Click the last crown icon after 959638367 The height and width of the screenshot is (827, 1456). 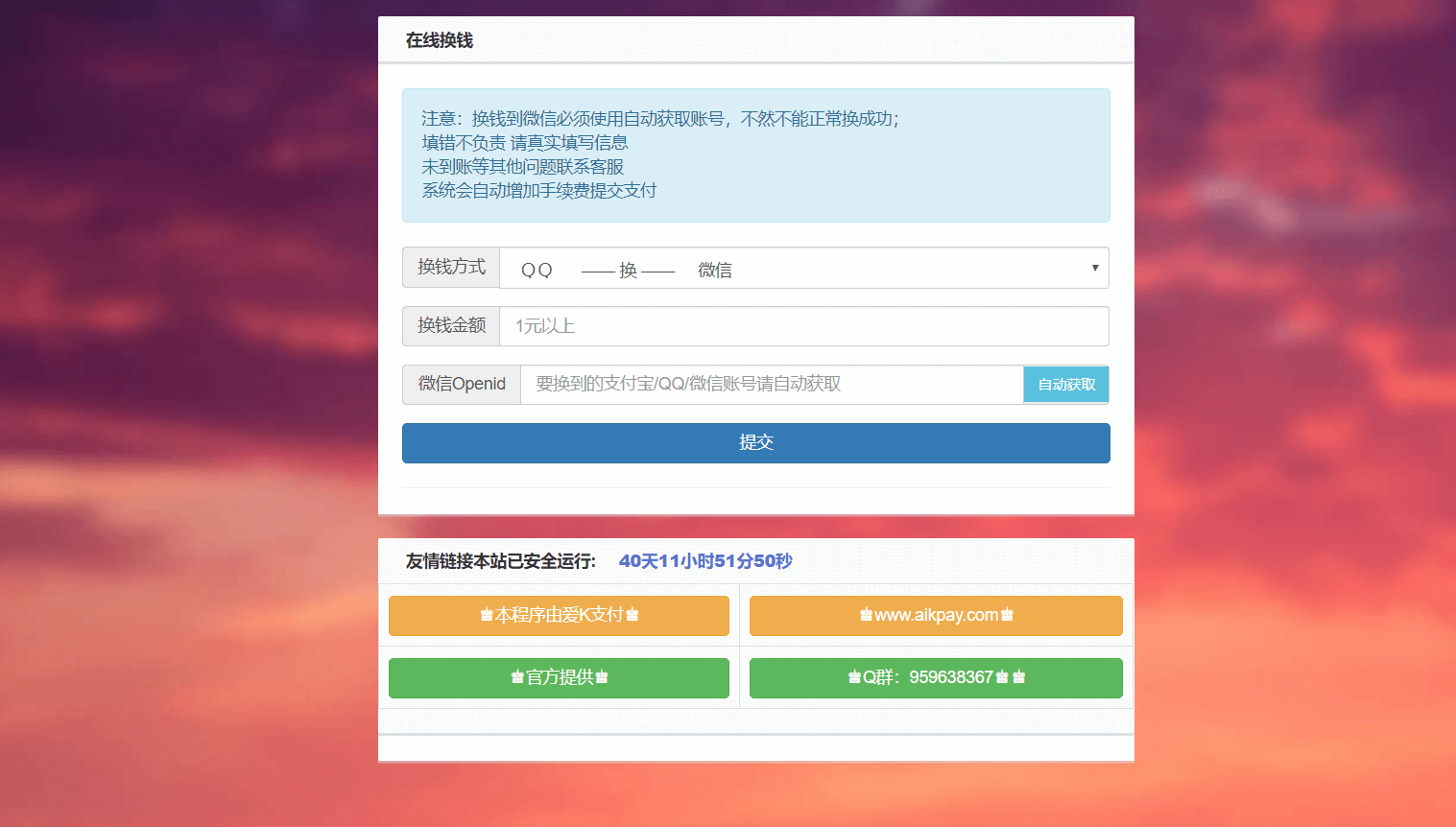(x=1019, y=677)
